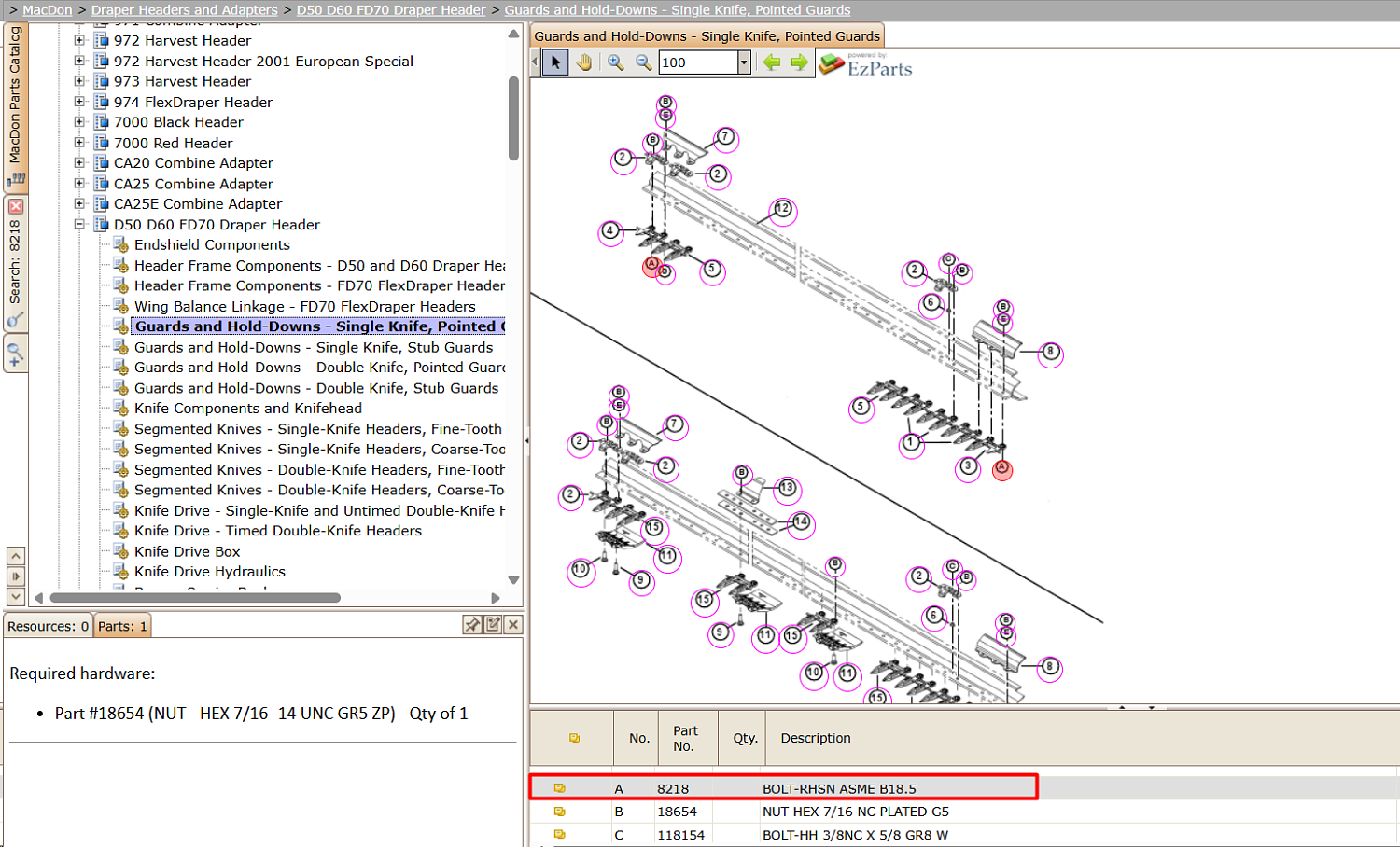Click the note icon in row A 8218
This screenshot has width=1400, height=847.
pos(560,788)
